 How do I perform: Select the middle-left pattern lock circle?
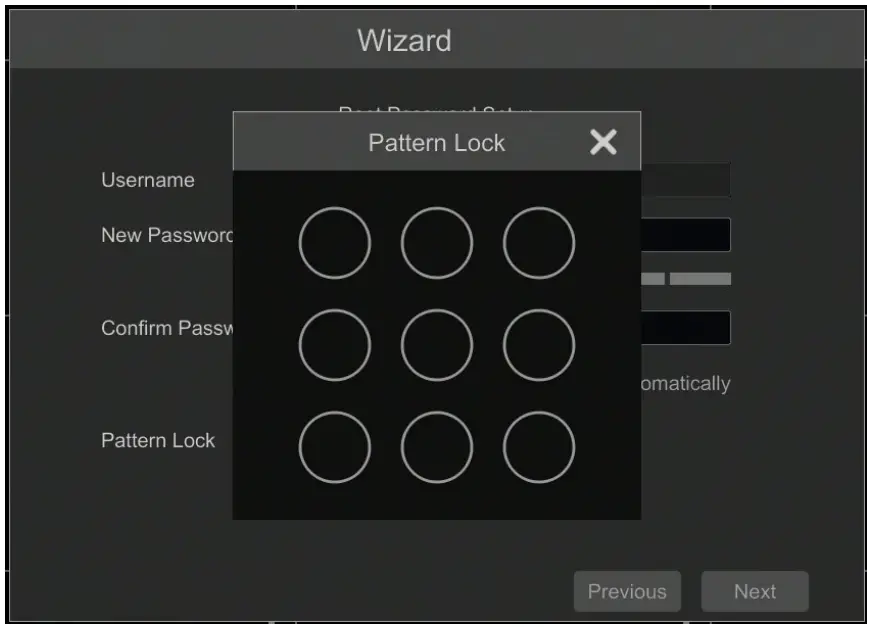(335, 345)
